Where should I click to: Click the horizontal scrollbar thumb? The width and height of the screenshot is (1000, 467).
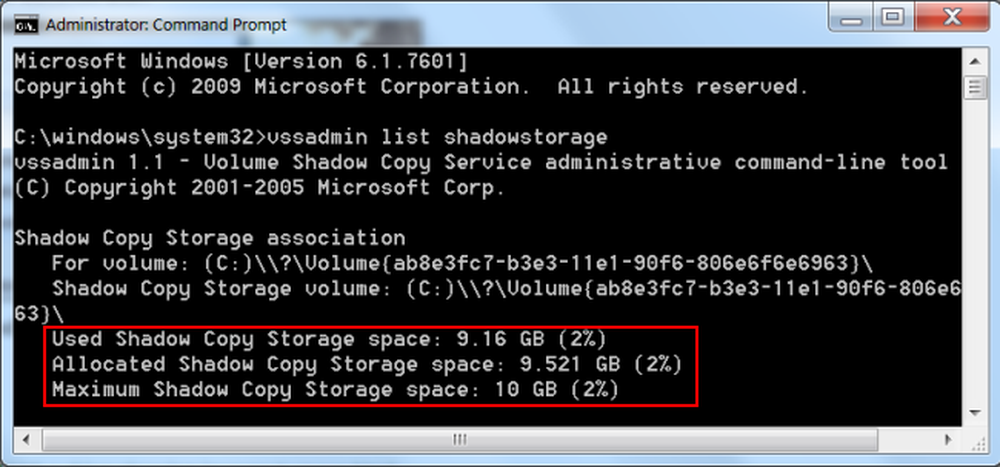click(459, 440)
